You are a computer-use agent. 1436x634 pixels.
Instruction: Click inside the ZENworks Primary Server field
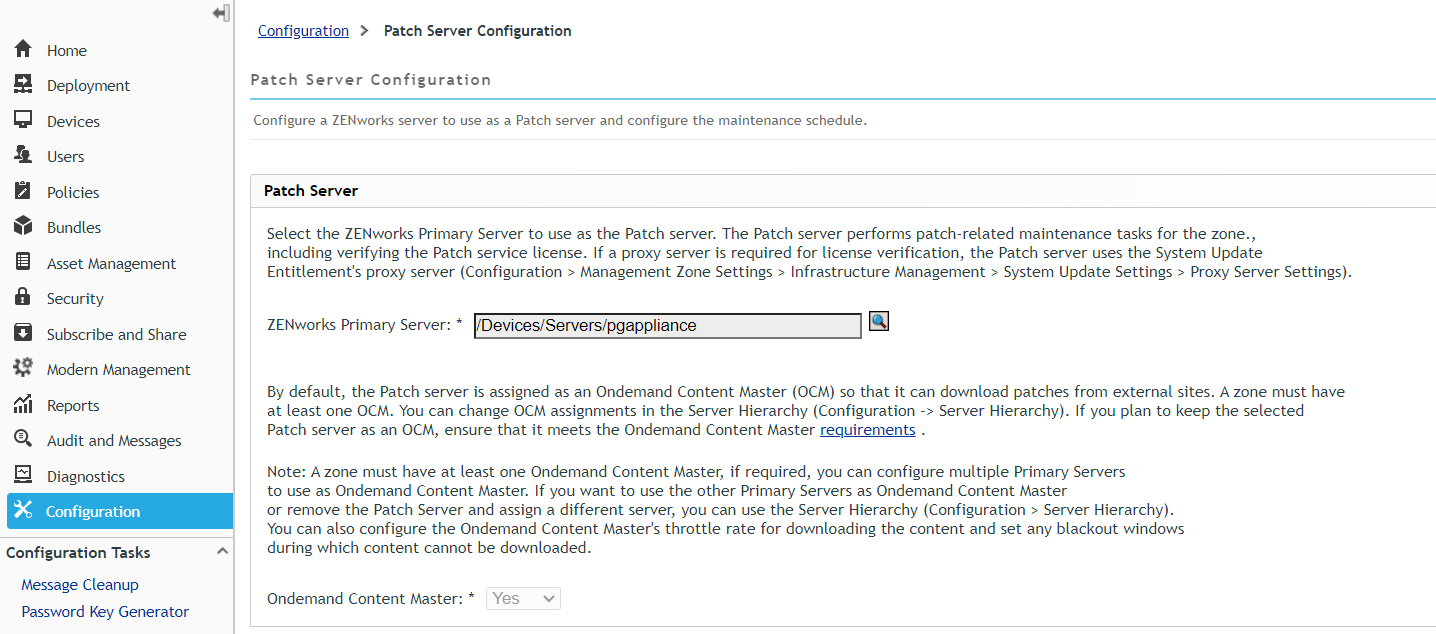tap(666, 325)
